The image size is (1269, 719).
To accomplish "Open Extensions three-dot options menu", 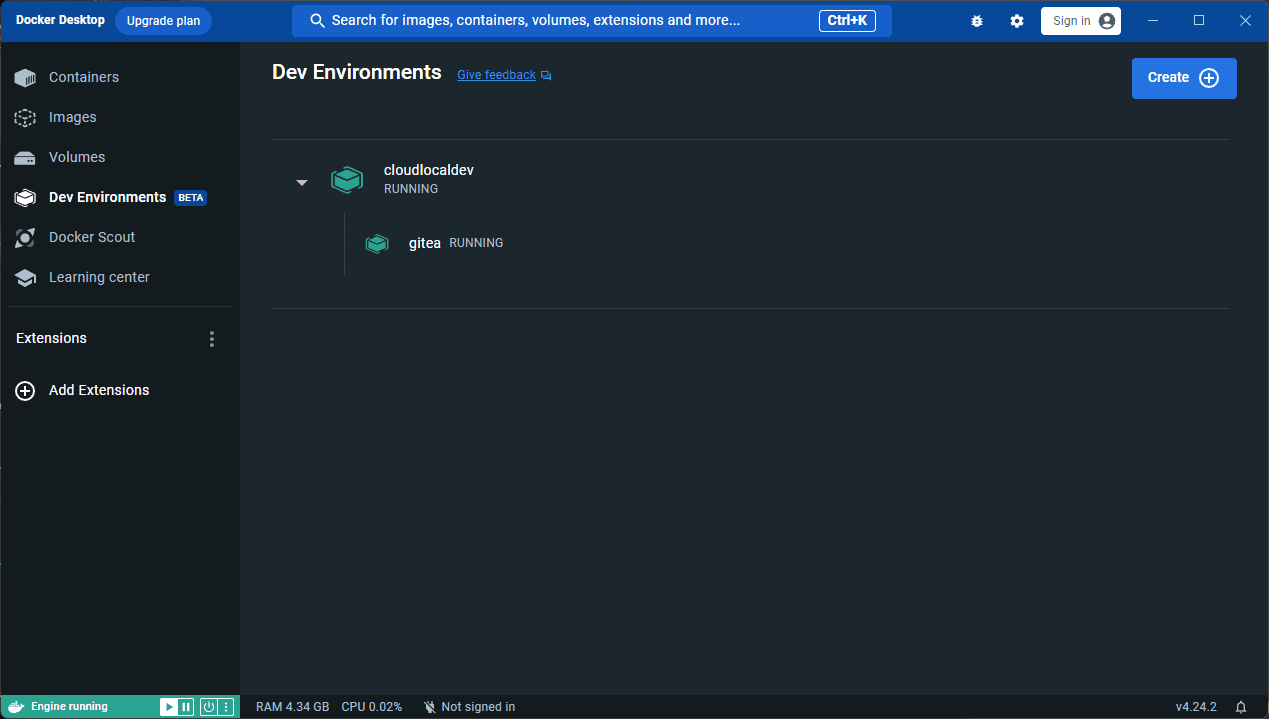I will [x=212, y=339].
